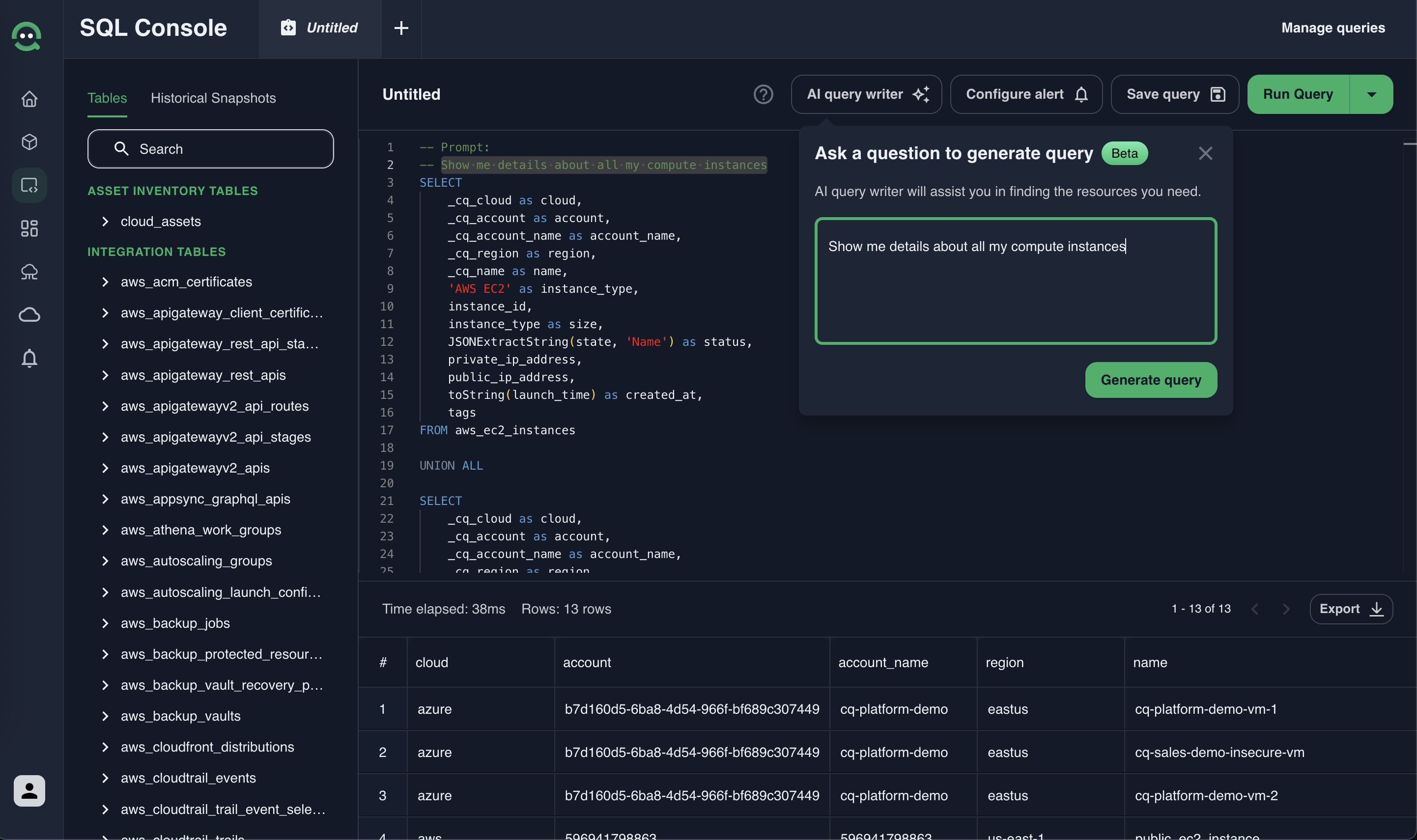Open the dashboards grid icon in sidebar
This screenshot has height=840, width=1417.
point(29,228)
